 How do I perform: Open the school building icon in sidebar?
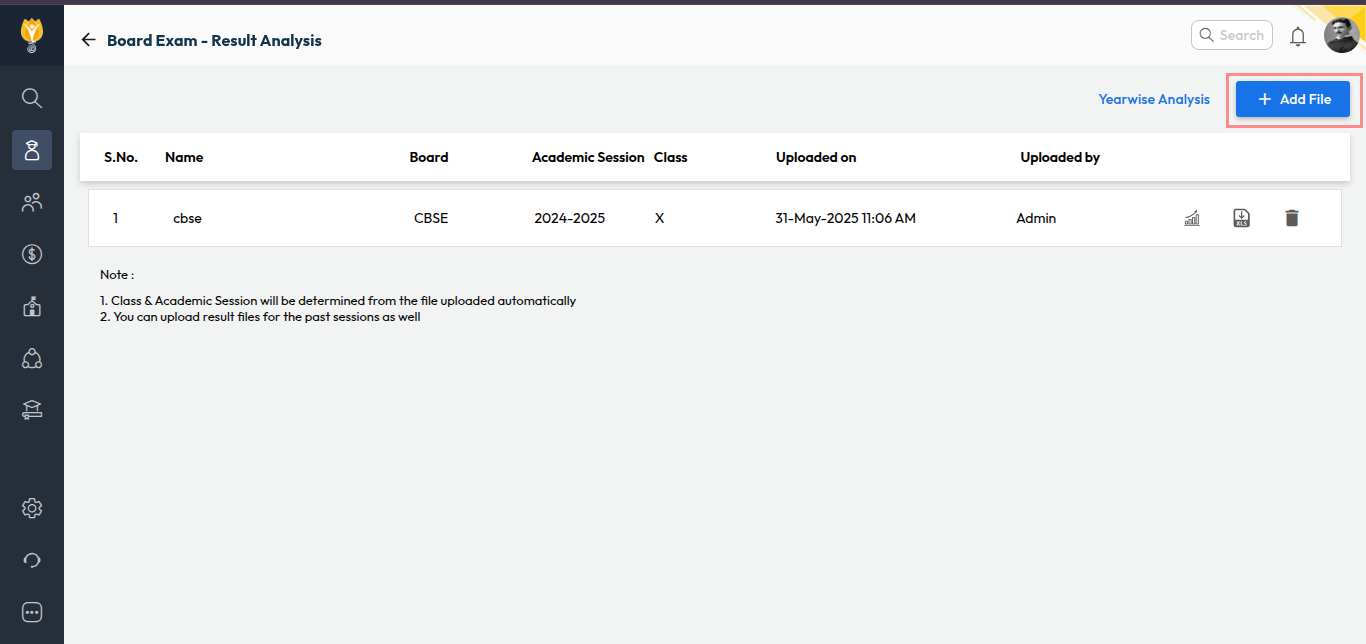click(32, 307)
